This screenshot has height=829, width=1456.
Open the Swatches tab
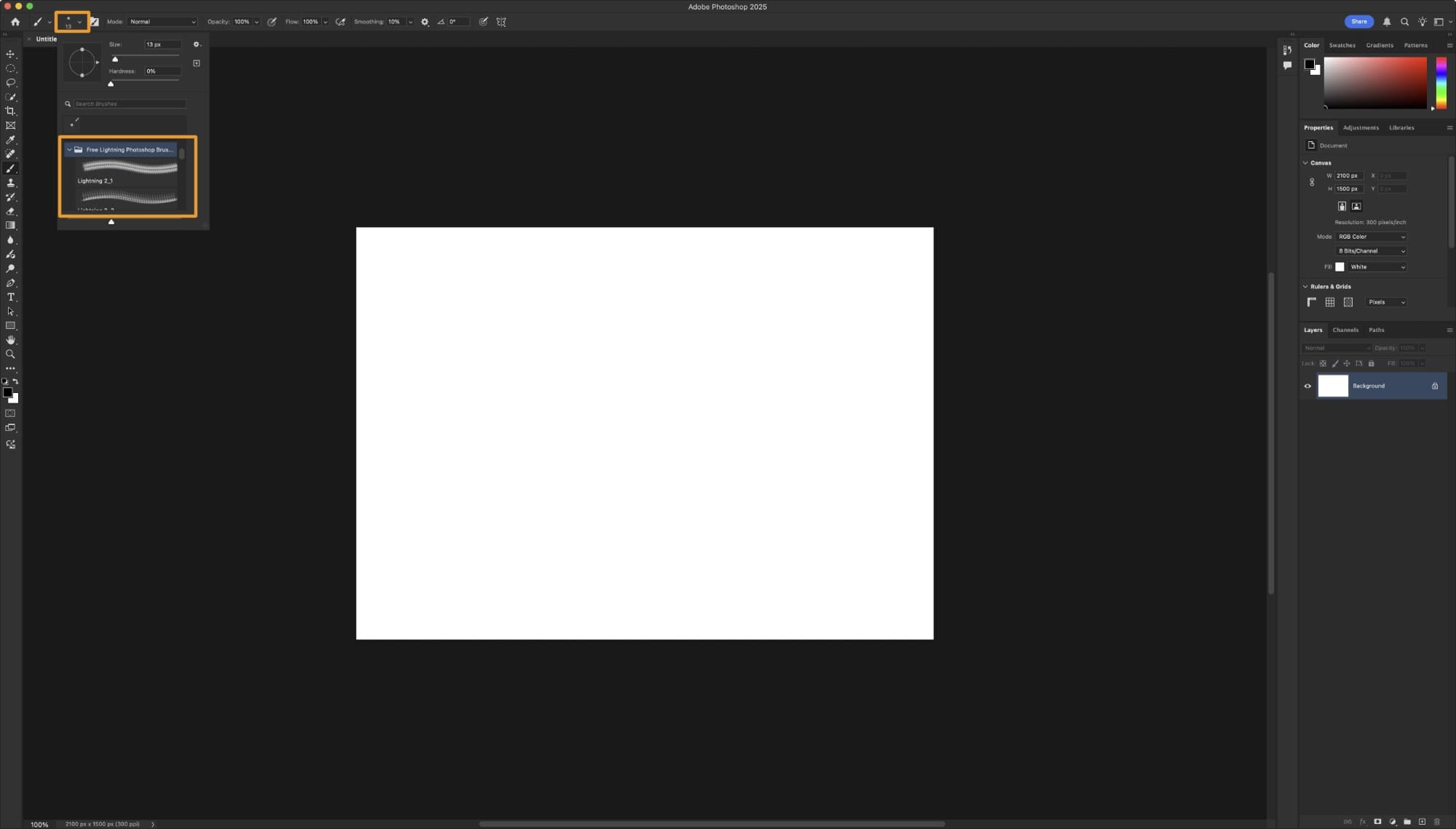(1342, 45)
